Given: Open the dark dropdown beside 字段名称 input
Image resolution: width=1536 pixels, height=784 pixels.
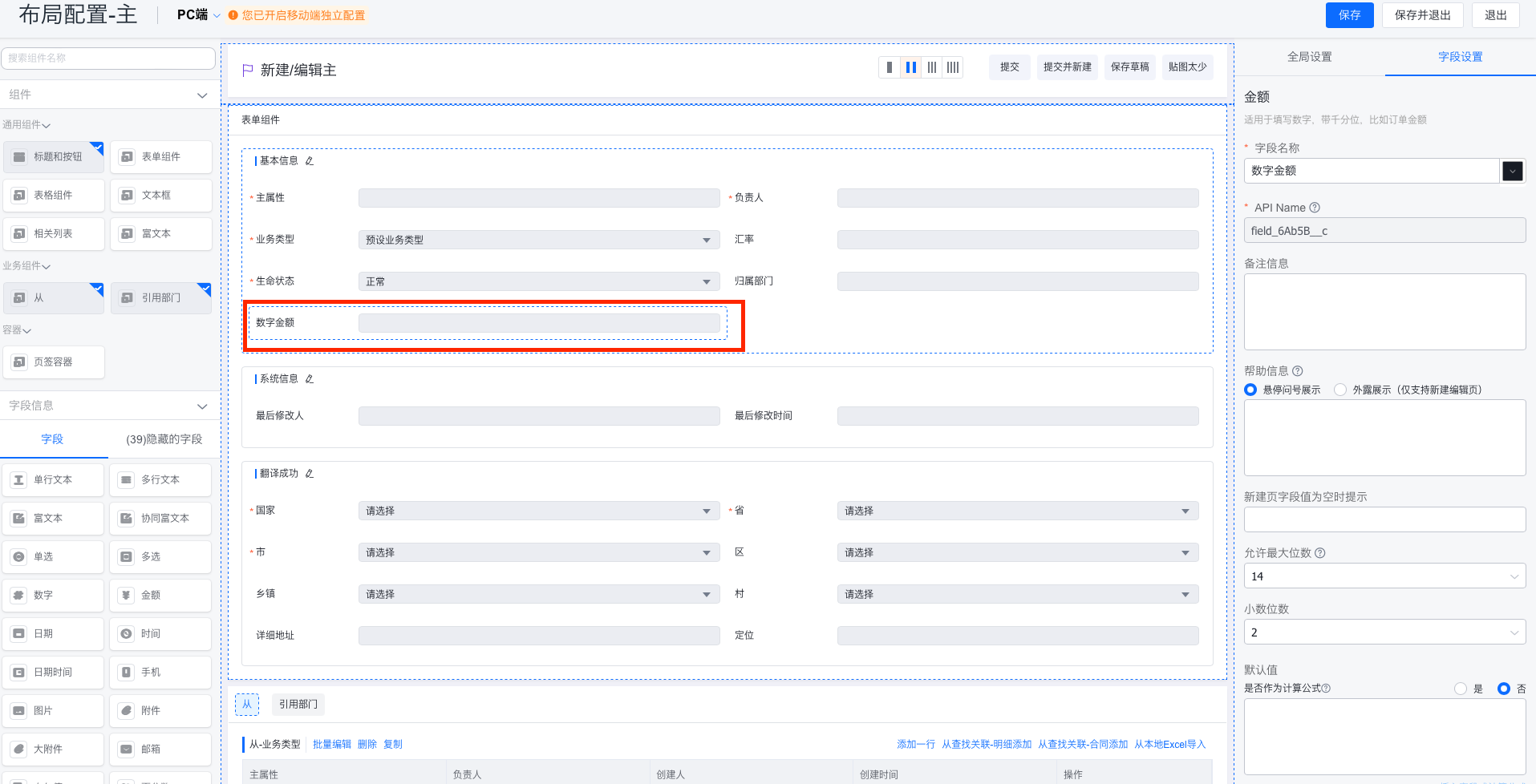Looking at the screenshot, I should [x=1512, y=171].
